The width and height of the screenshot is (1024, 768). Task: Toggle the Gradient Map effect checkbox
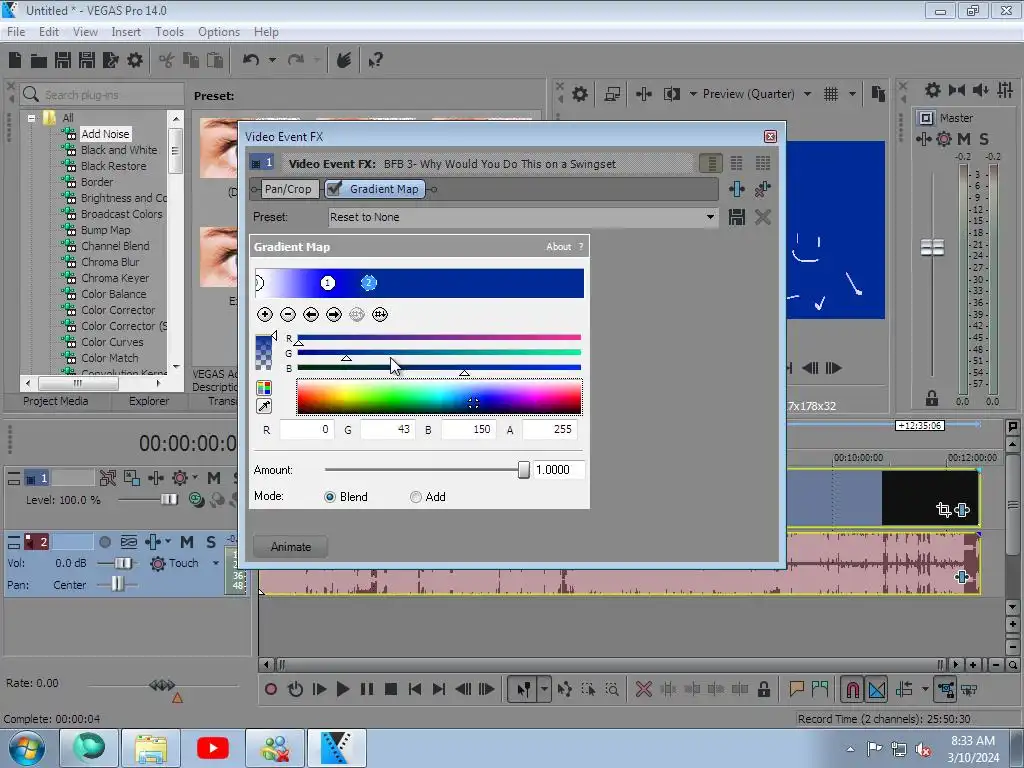tap(334, 189)
